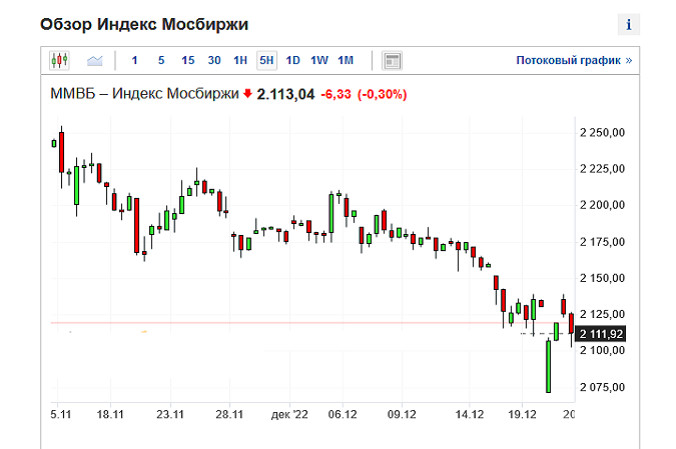Image resolution: width=676 pixels, height=449 pixels.
Task: Switch to candlestick chart type
Action: point(59,60)
